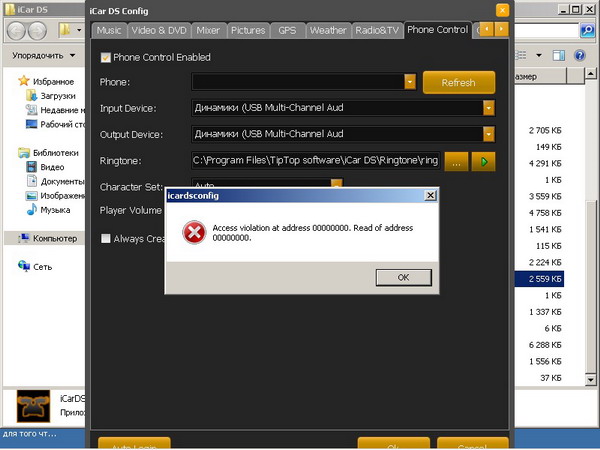
Task: Click the Сеть network icon
Action: [x=24, y=267]
